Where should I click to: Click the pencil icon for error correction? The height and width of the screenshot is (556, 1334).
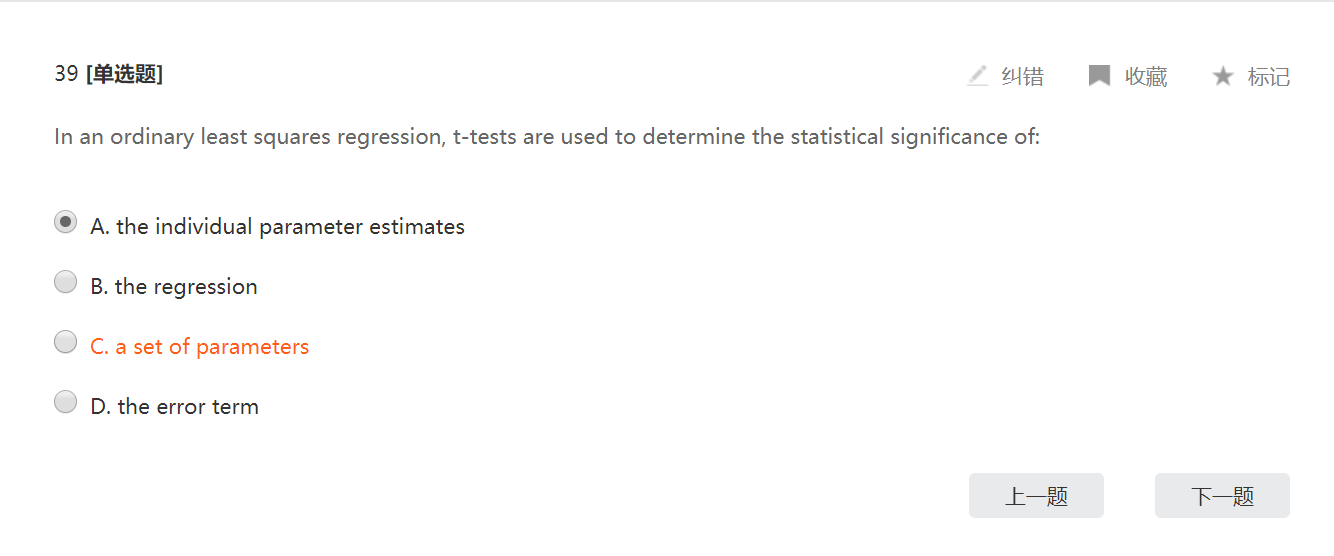(x=977, y=76)
